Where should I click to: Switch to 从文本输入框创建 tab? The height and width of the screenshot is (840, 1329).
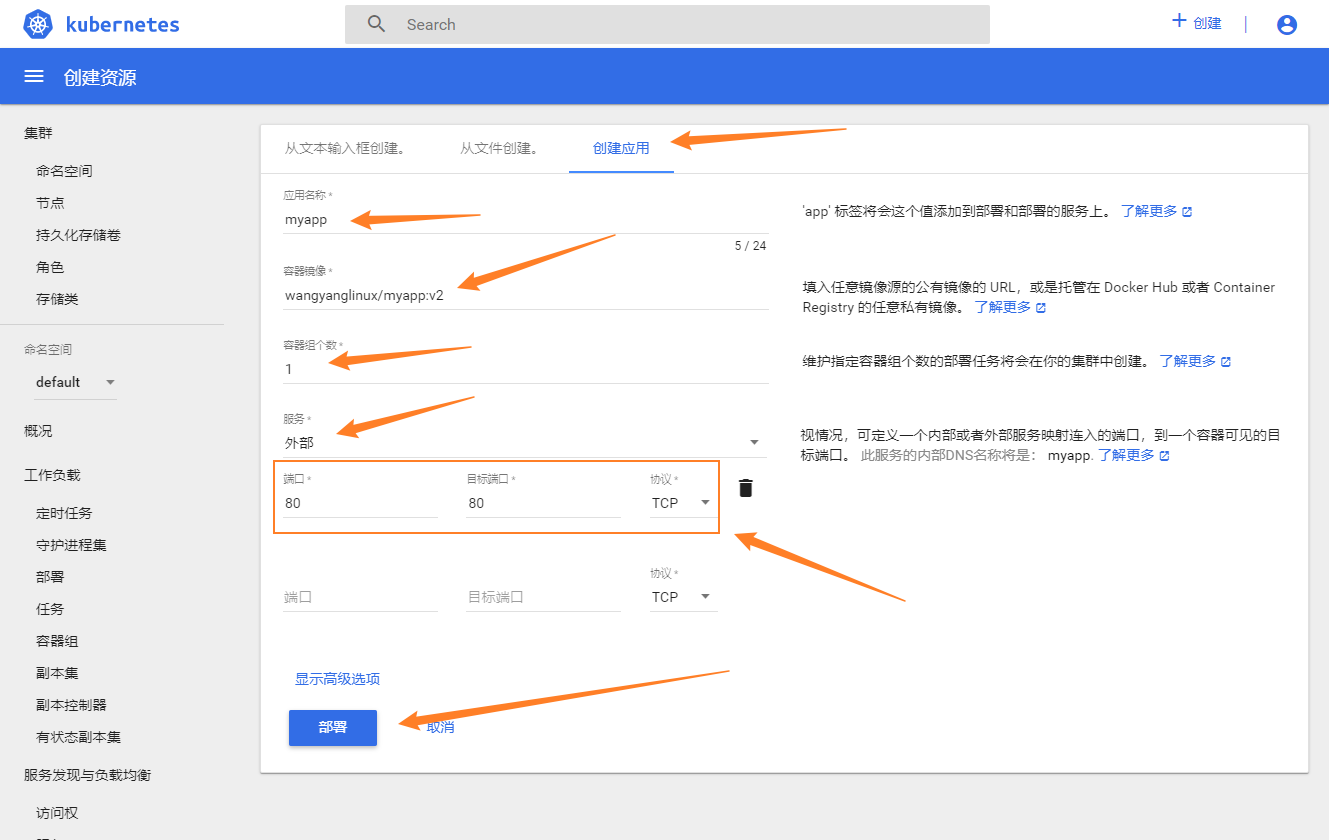pyautogui.click(x=344, y=148)
